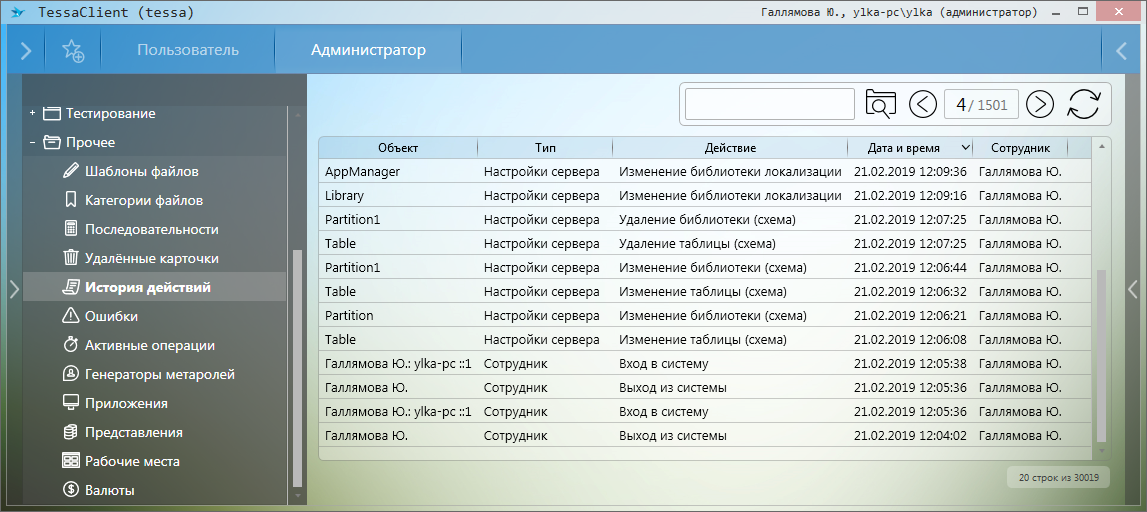Expand the Тестирование folder

pyautogui.click(x=33, y=113)
